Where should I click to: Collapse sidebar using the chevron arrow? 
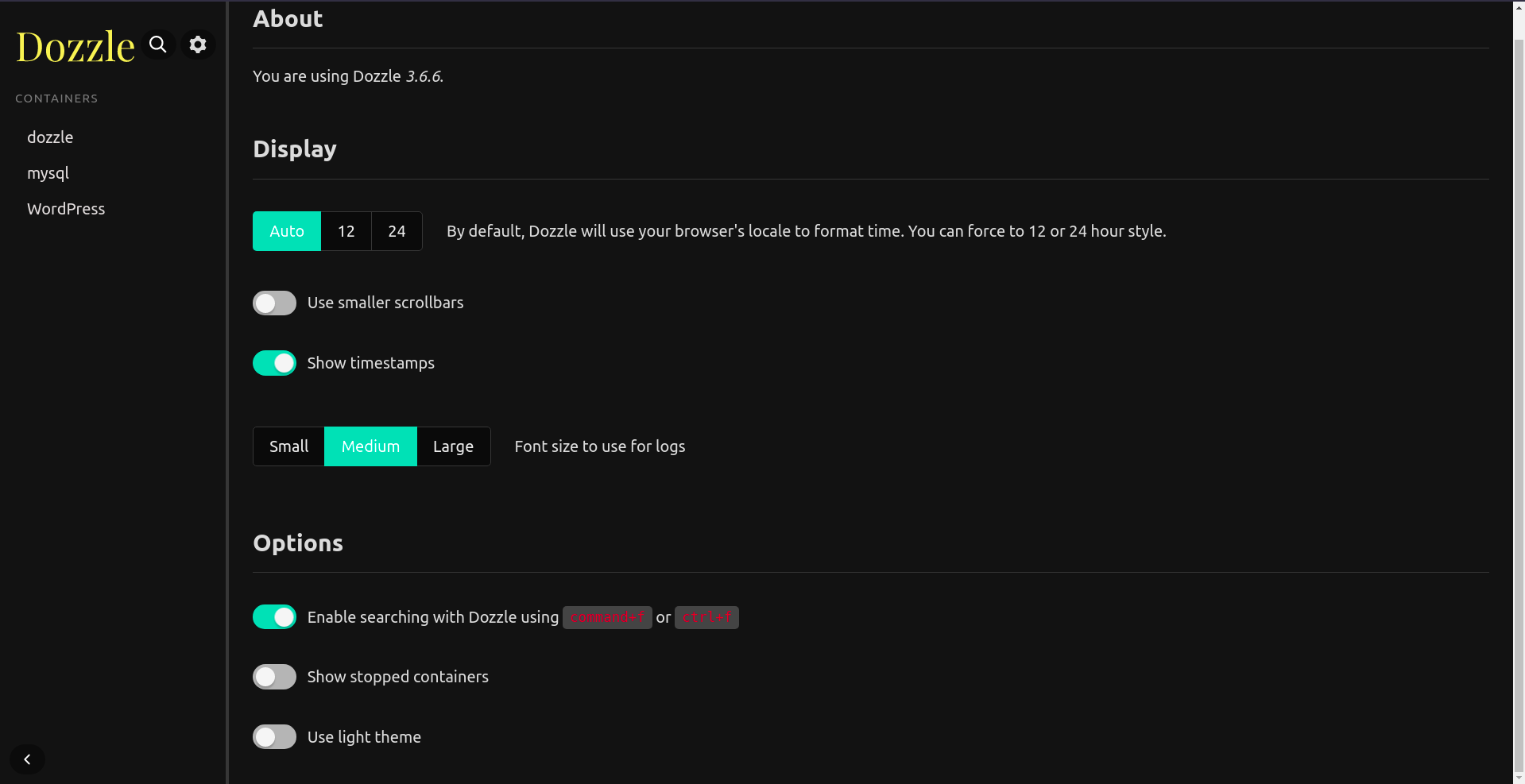tap(27, 759)
